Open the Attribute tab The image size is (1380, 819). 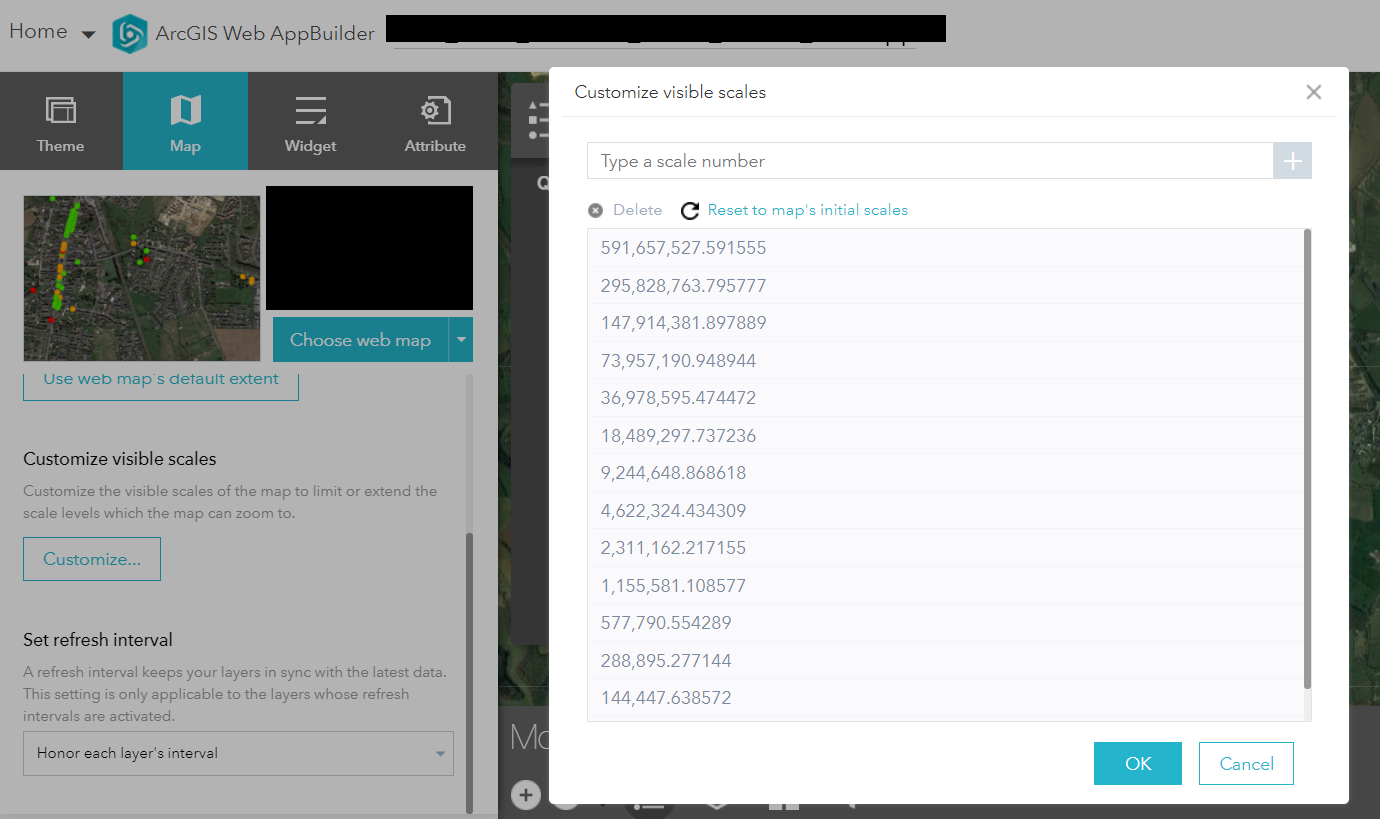click(434, 120)
